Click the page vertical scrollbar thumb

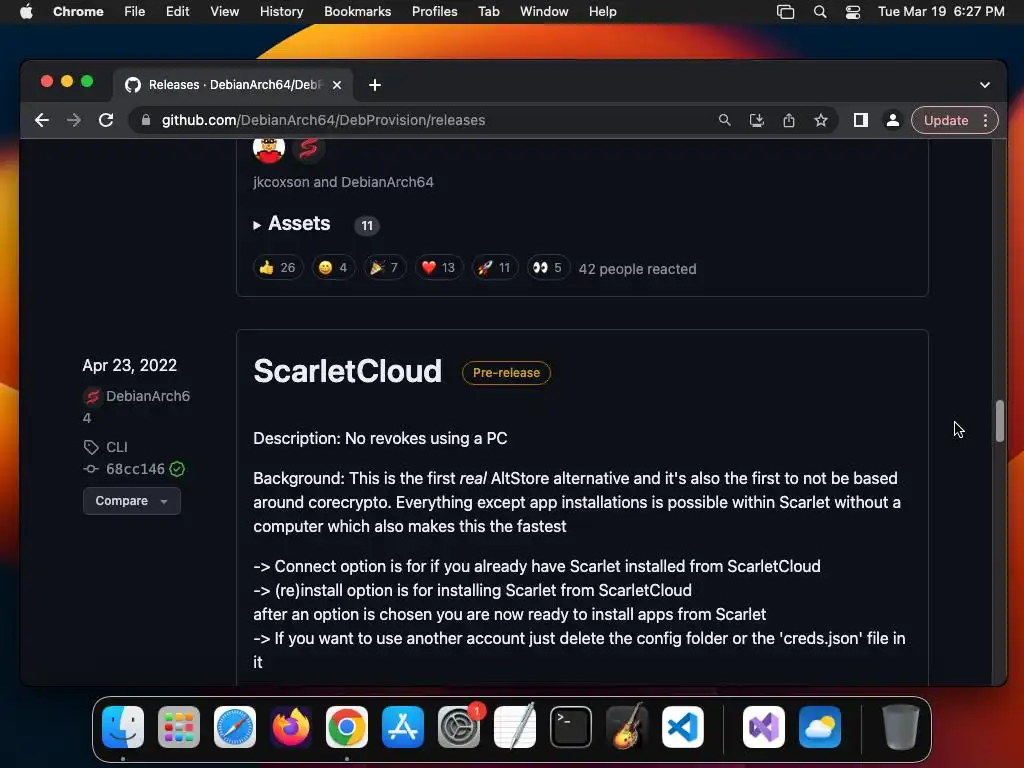pyautogui.click(x=1000, y=421)
